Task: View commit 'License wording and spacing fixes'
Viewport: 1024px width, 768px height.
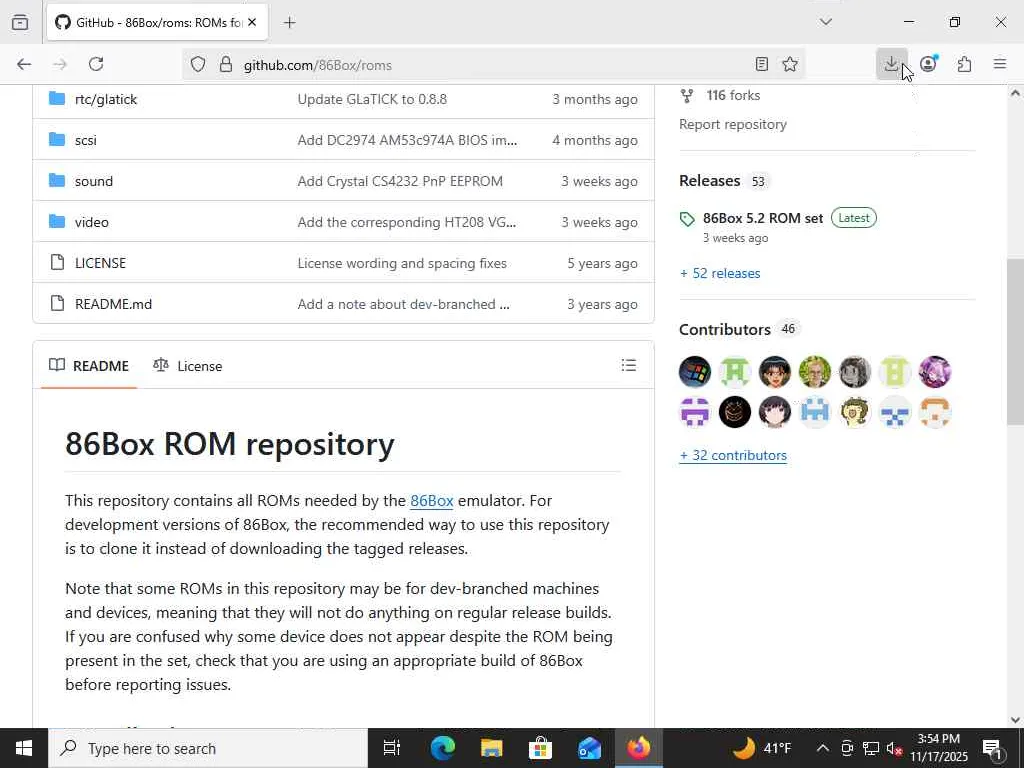Action: (x=402, y=263)
